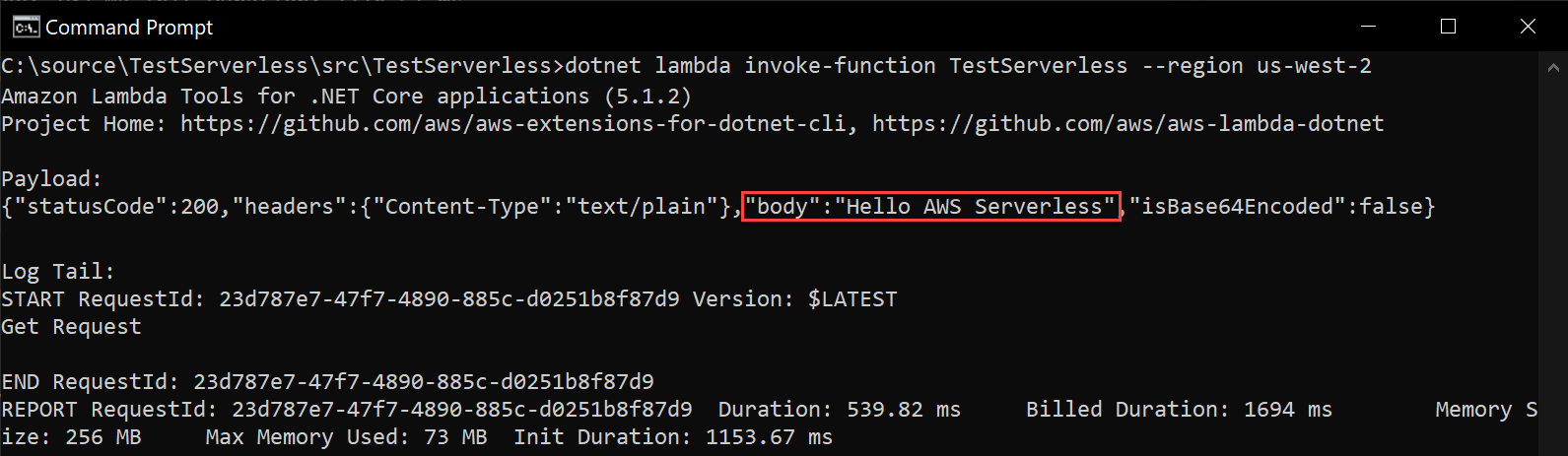Viewport: 1568px width, 456px height.
Task: Click the aws-lambda-dotnet GitHub URL
Action: [x=1128, y=124]
